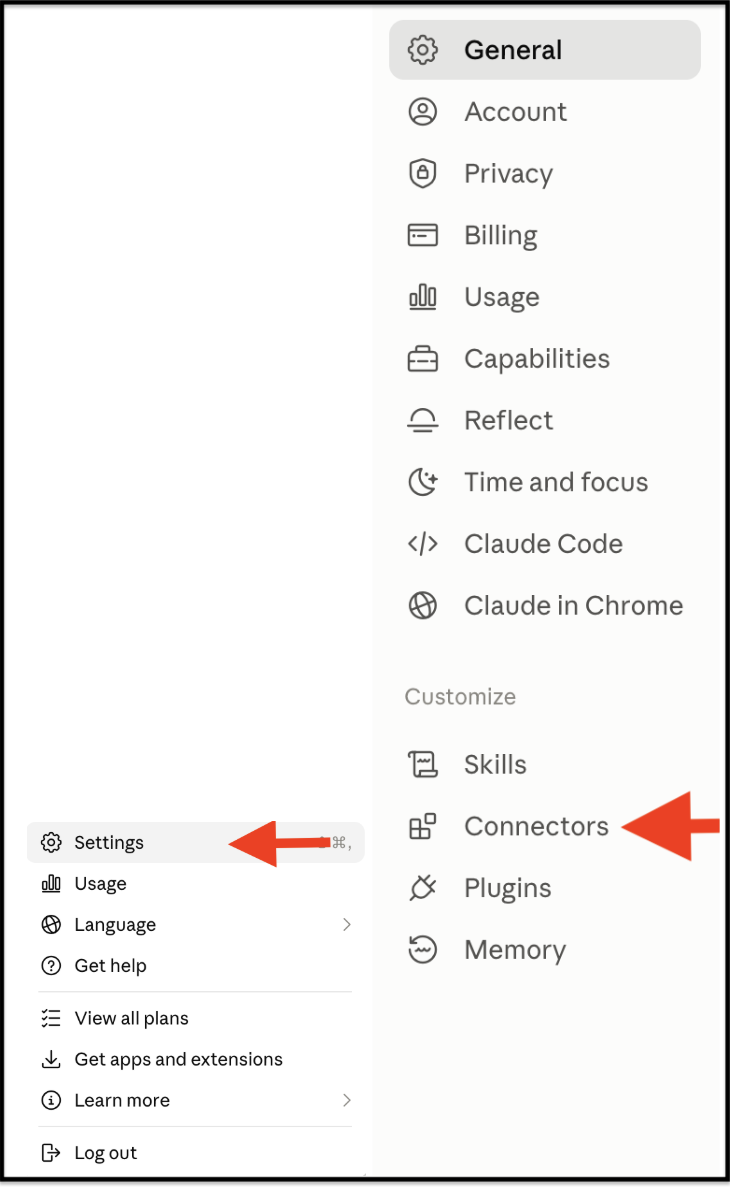Viewport: 730px width, 1188px height.
Task: Click the Time and focus moon icon
Action: click(423, 482)
